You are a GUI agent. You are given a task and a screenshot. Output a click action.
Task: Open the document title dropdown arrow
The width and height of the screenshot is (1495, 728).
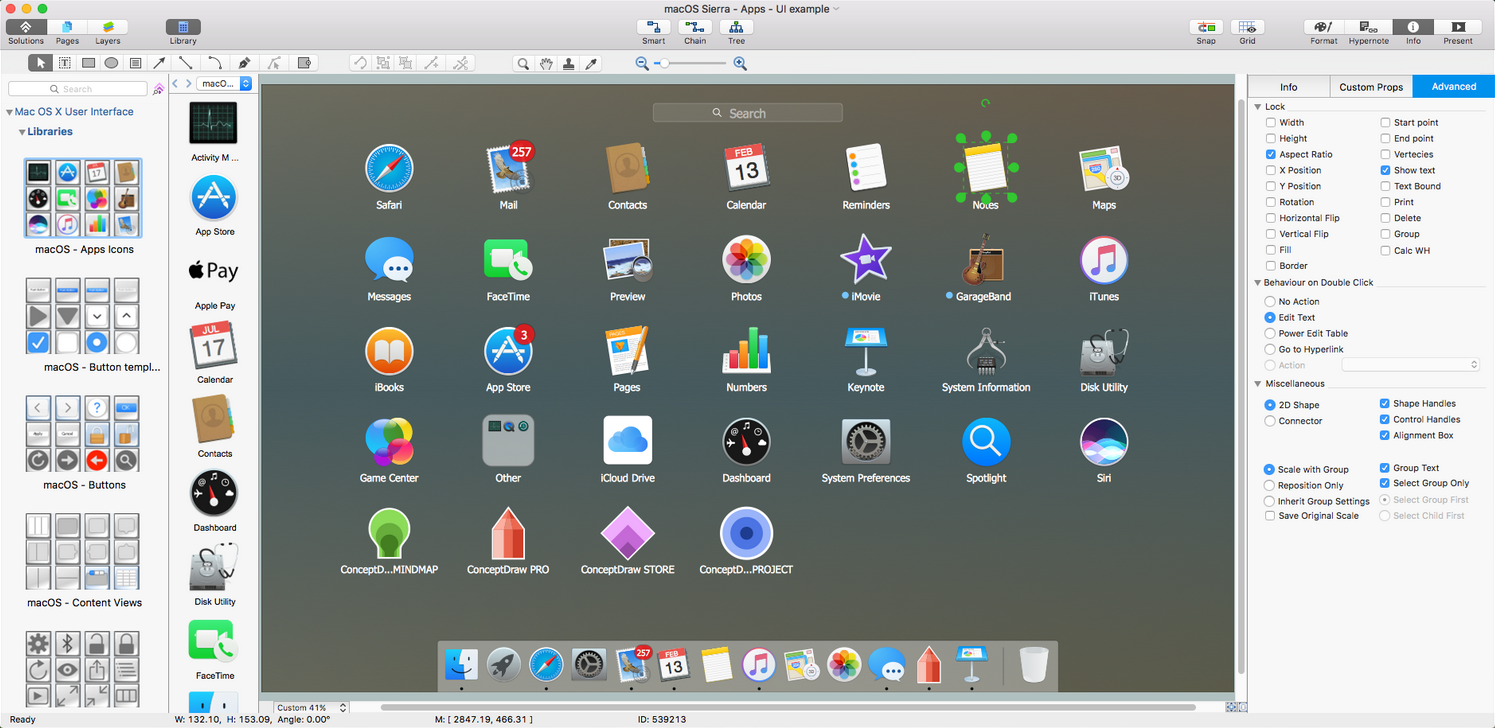point(836,9)
